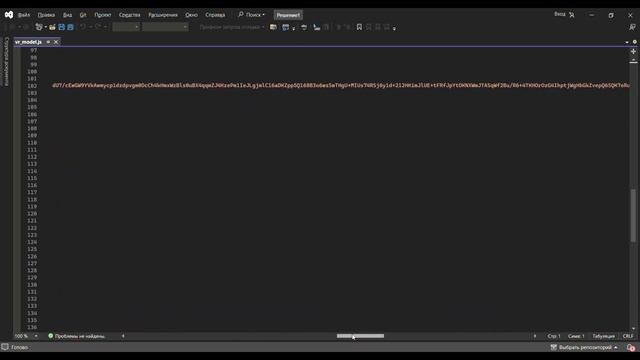Click the window layout toolbar icon
This screenshot has height=360, width=640.
tap(286, 27)
